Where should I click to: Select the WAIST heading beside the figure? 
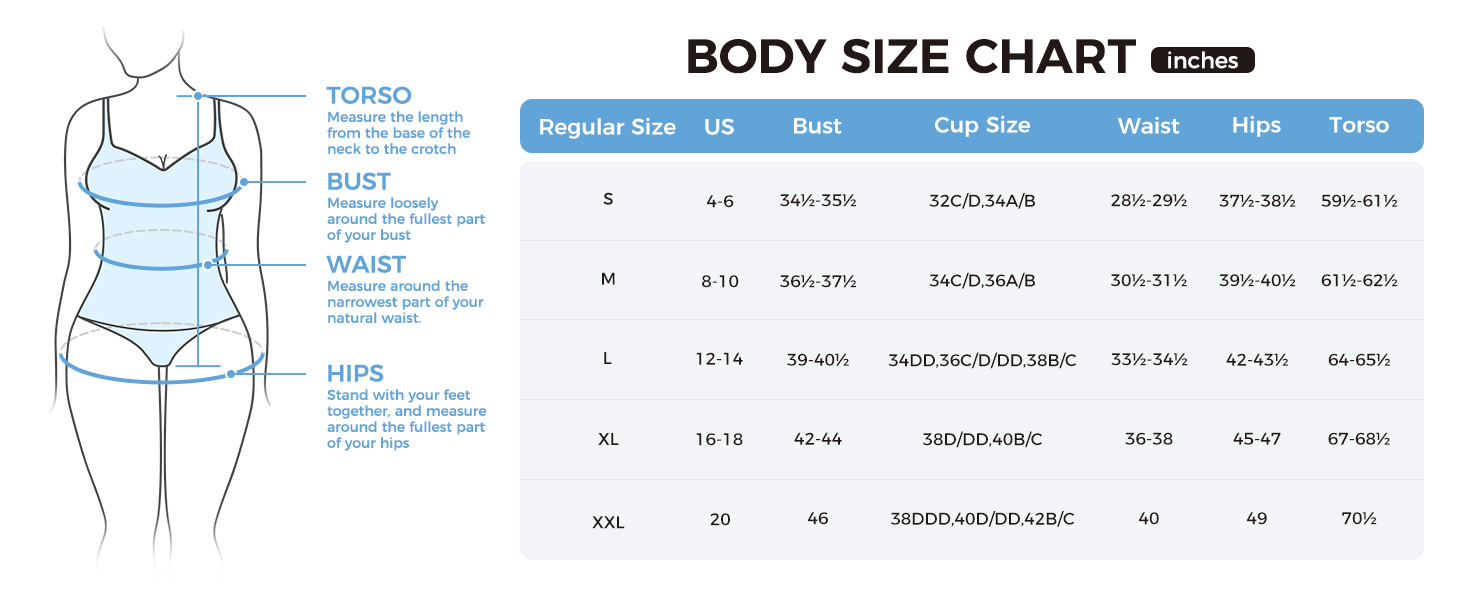[366, 265]
